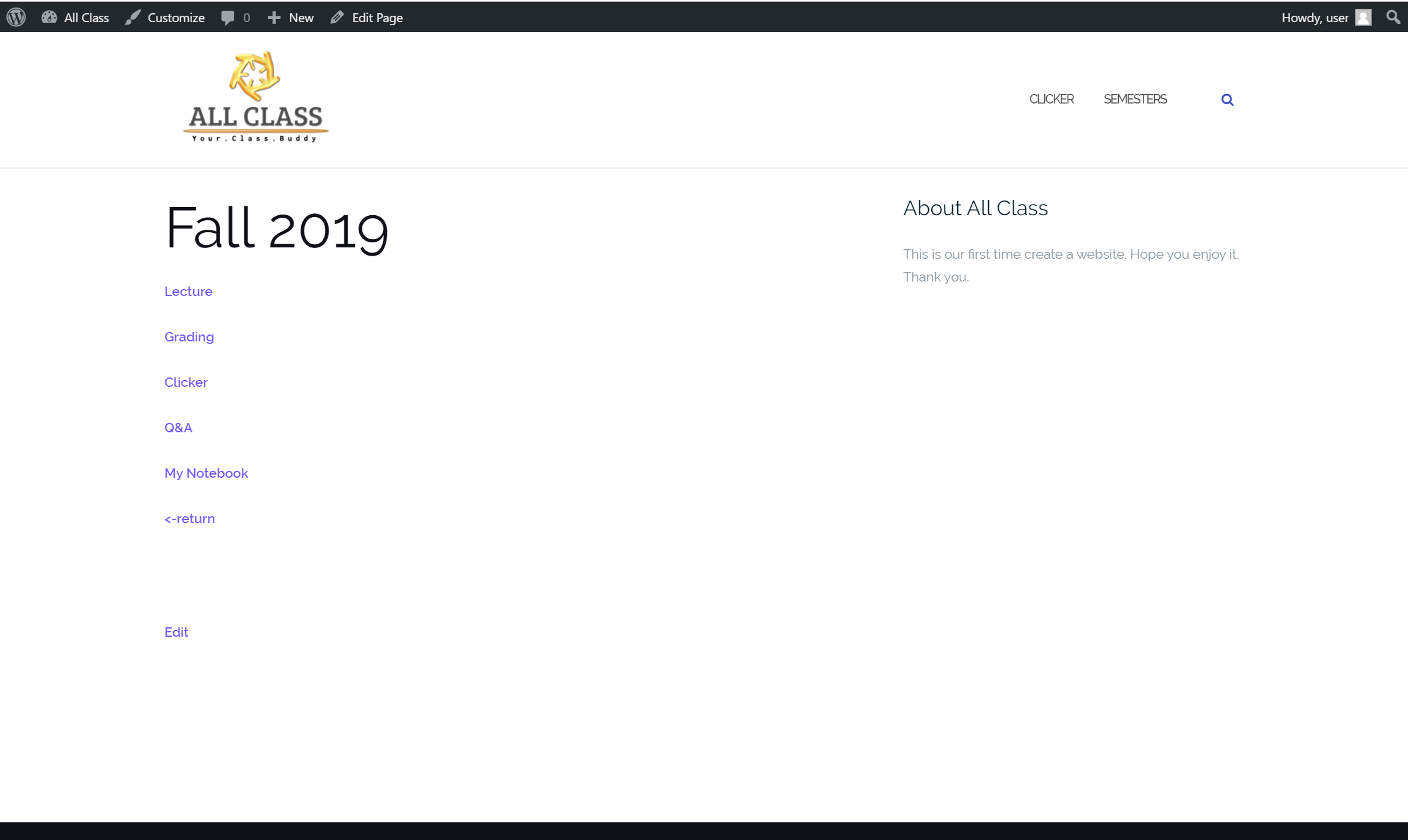Click the Edit Page pencil icon
Viewport: 1408px width, 840px height.
tap(337, 17)
